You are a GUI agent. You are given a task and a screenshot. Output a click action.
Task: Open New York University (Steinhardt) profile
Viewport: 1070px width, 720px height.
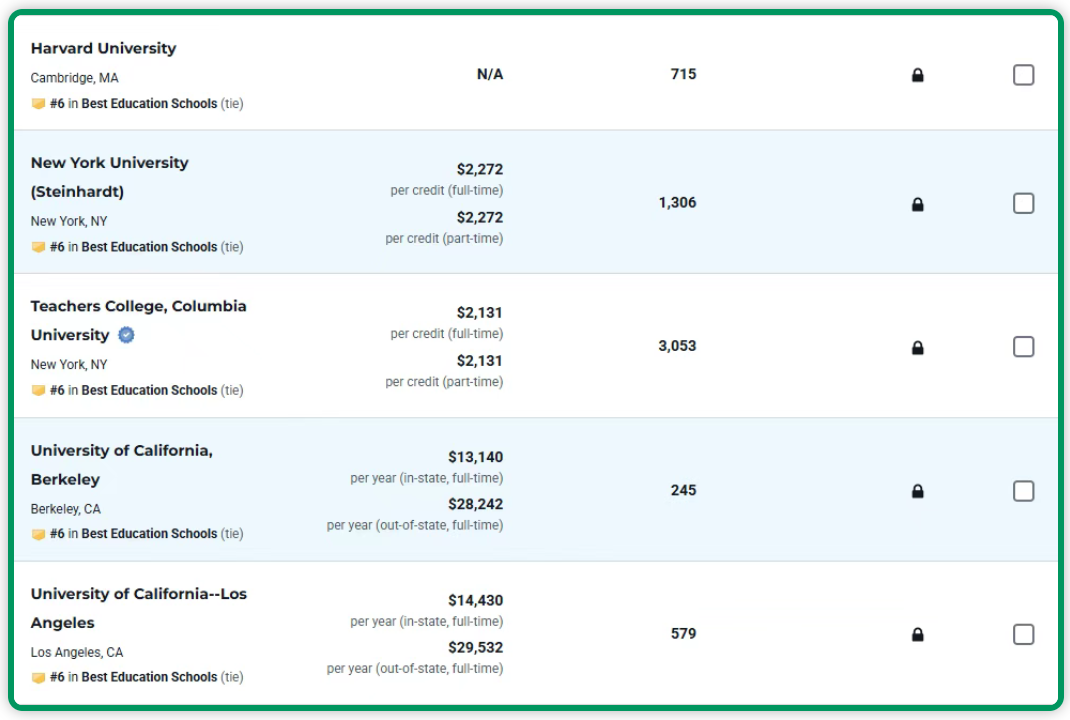click(109, 163)
